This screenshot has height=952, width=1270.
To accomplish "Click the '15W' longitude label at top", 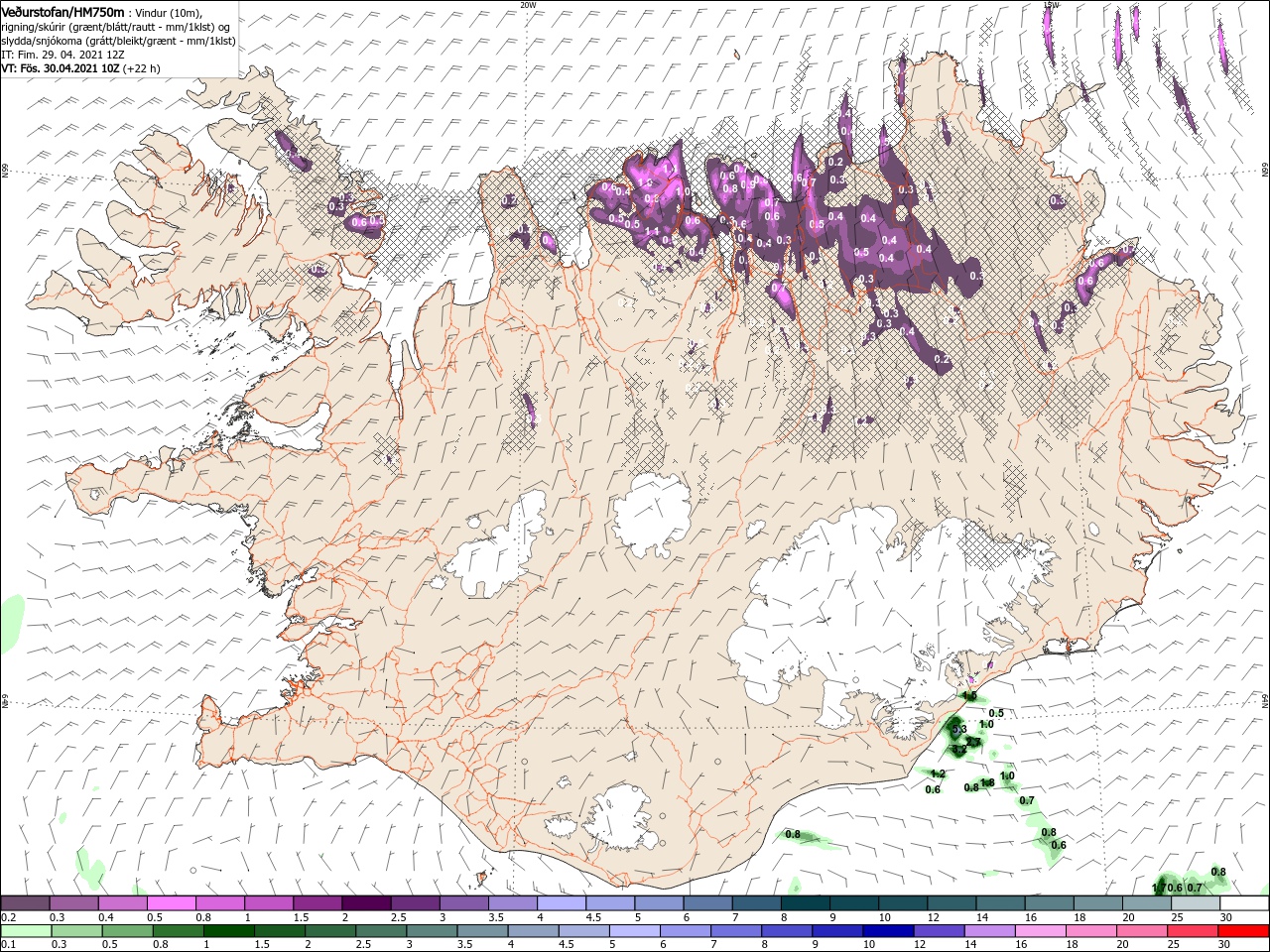I will pyautogui.click(x=1052, y=5).
